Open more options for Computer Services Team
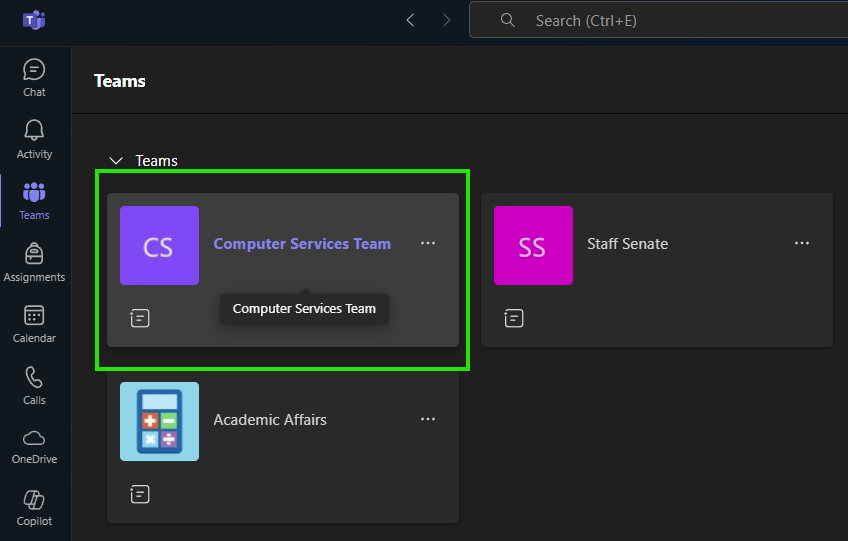The width and height of the screenshot is (848, 541). (x=428, y=243)
